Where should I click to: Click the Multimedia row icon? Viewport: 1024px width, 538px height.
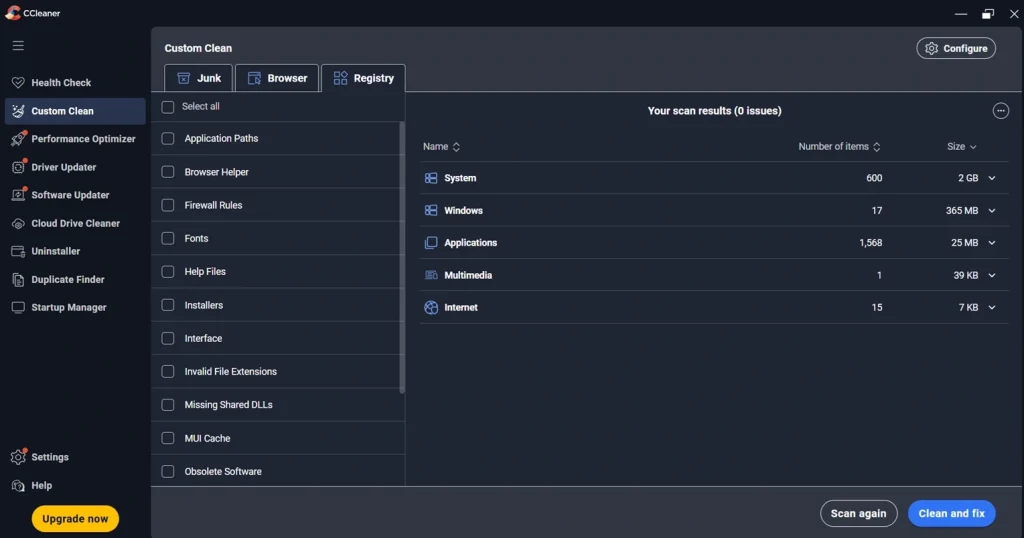pos(431,275)
